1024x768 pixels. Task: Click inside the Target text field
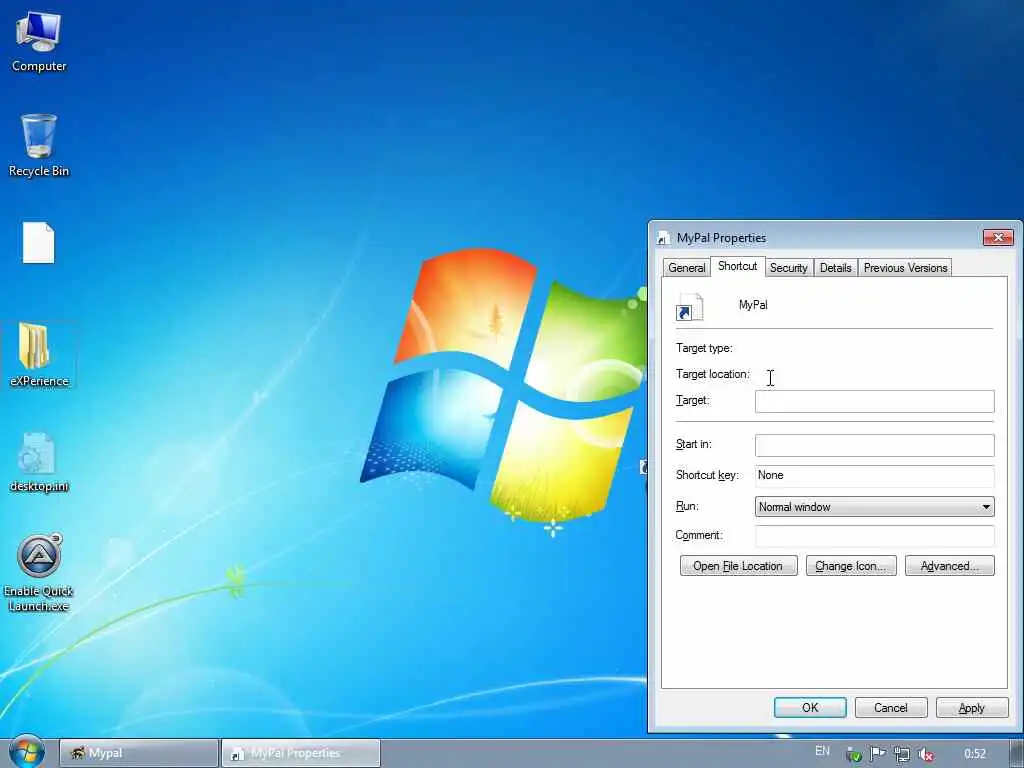(874, 401)
